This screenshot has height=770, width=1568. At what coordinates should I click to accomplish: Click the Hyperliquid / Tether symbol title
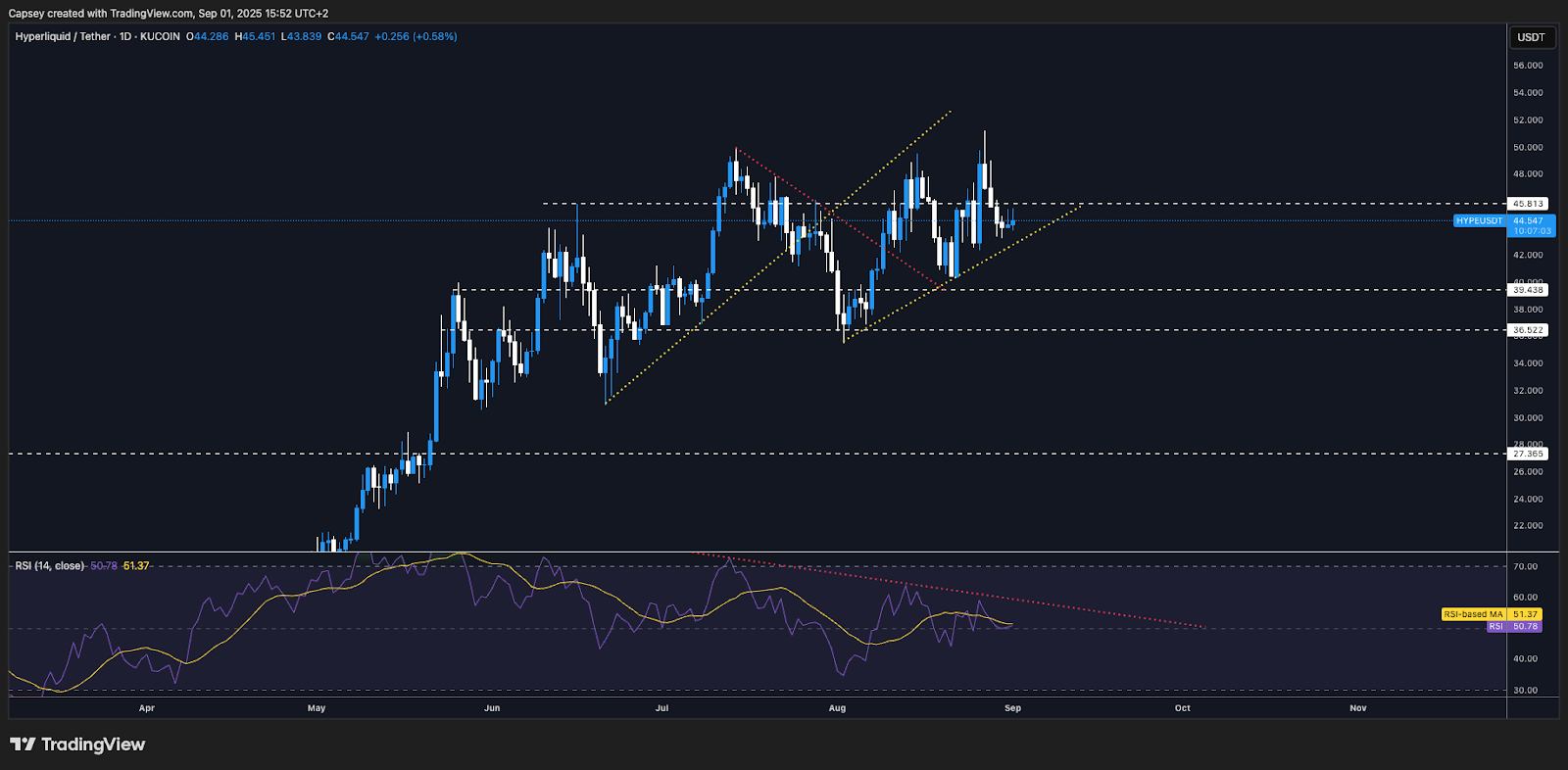pos(63,36)
